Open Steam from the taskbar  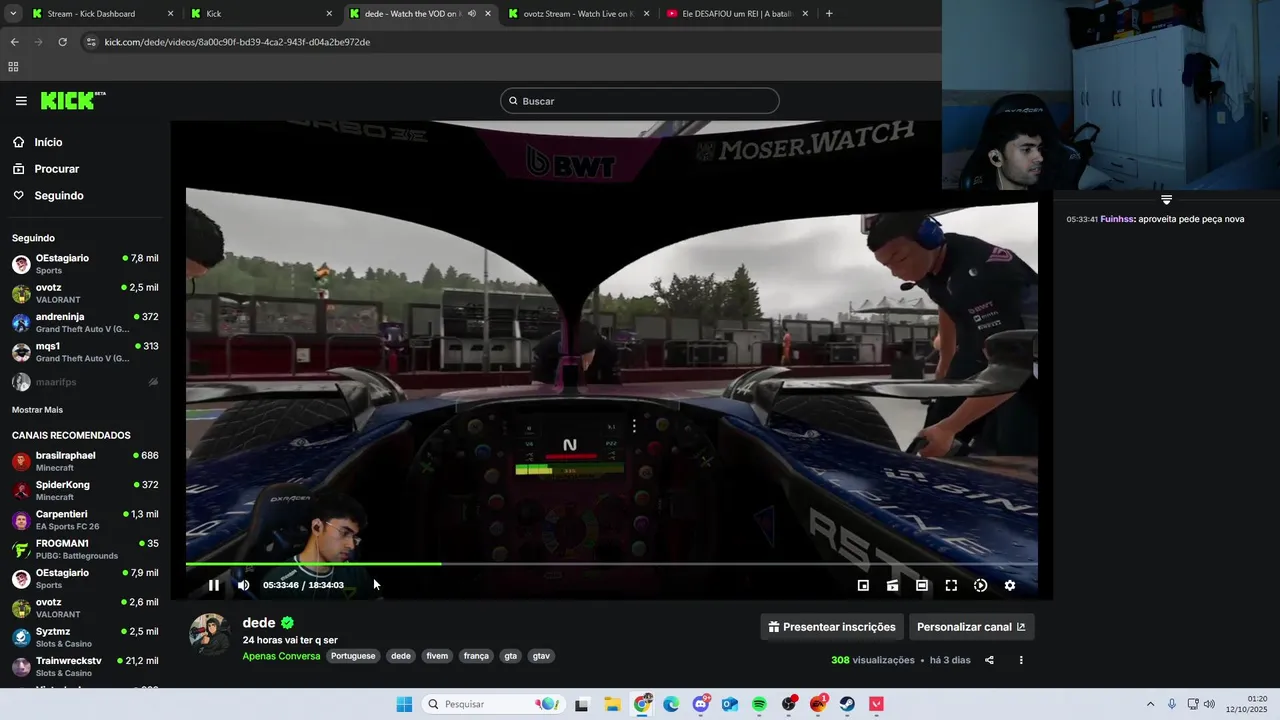coord(847,704)
